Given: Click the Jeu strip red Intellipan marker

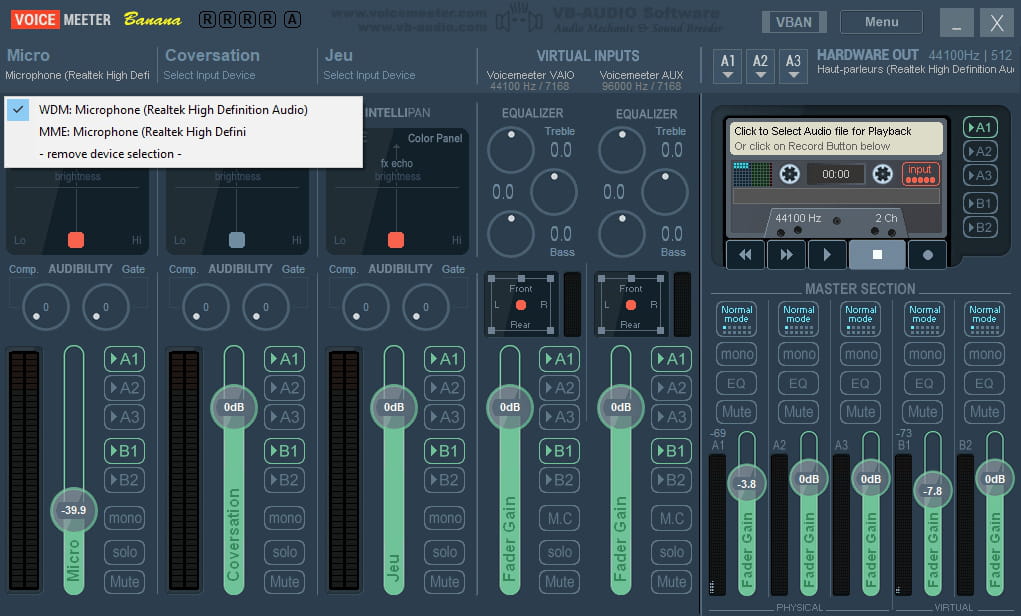Looking at the screenshot, I should coord(396,240).
